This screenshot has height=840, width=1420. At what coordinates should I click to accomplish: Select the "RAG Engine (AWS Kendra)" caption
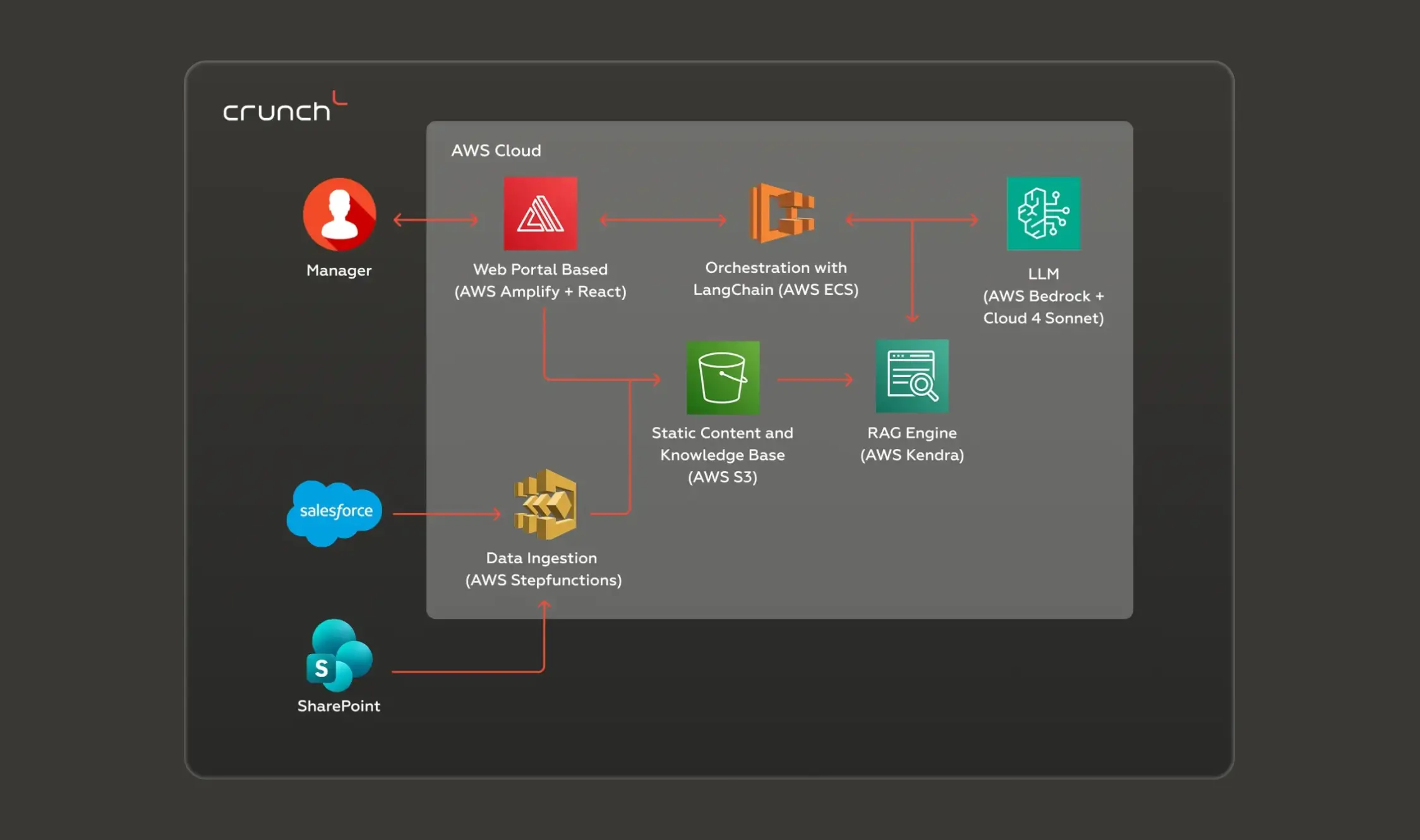(x=912, y=444)
